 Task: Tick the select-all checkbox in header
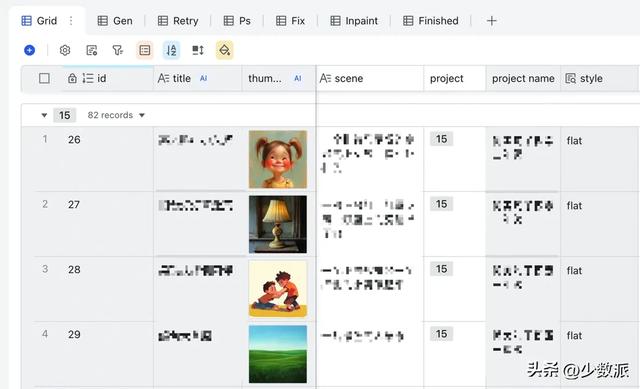click(x=44, y=78)
